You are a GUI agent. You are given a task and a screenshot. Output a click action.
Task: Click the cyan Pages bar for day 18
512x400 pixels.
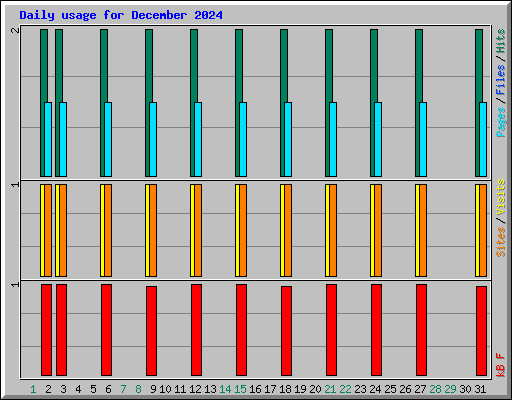(x=288, y=139)
